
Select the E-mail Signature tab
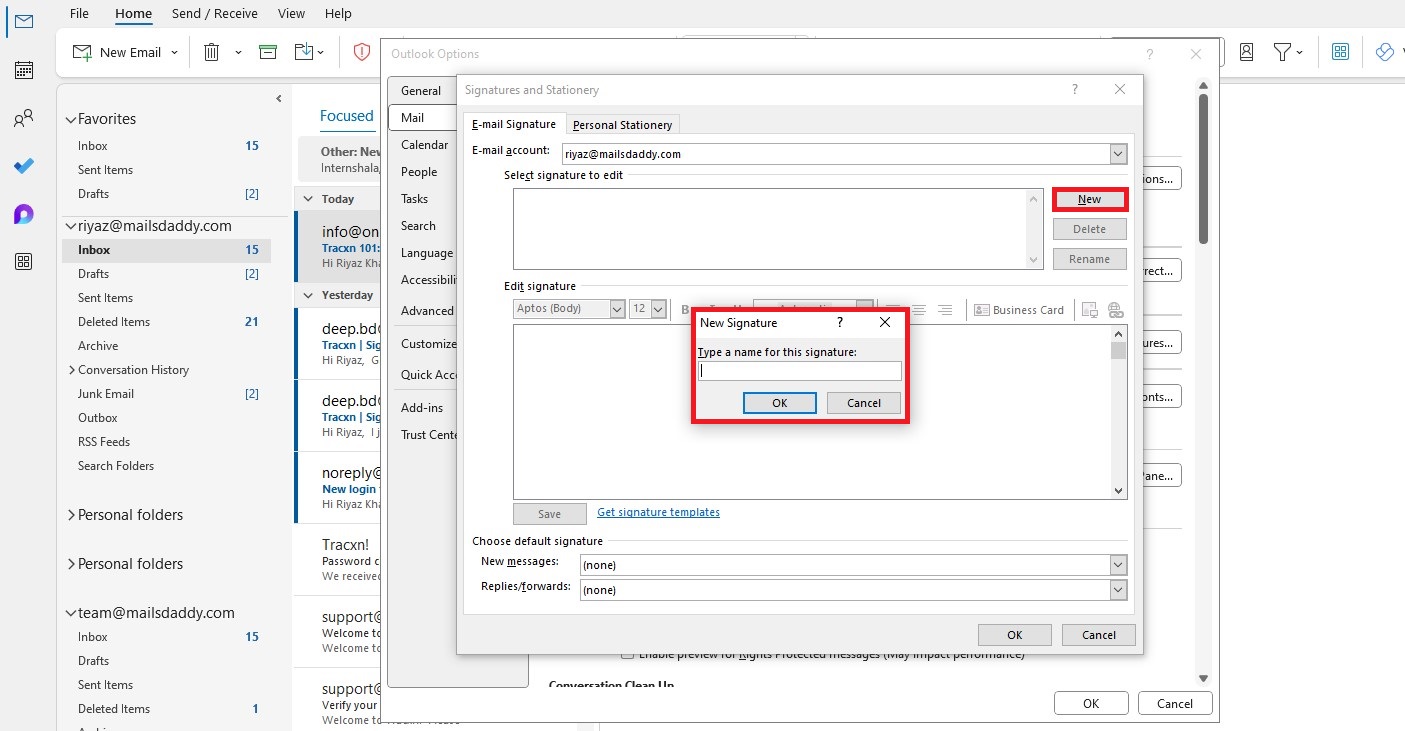[514, 124]
